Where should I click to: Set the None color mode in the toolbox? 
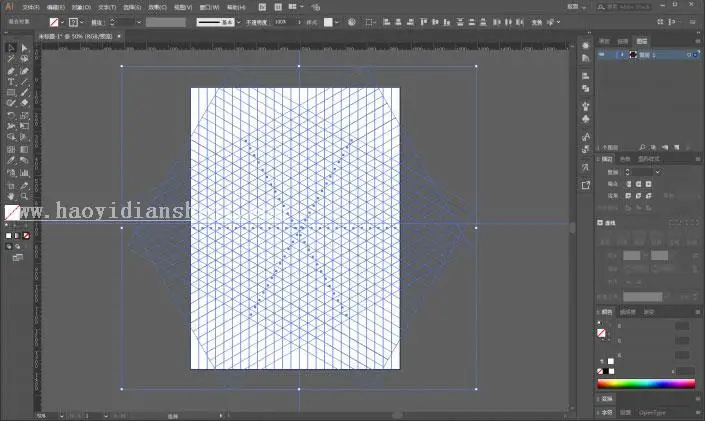[26, 236]
